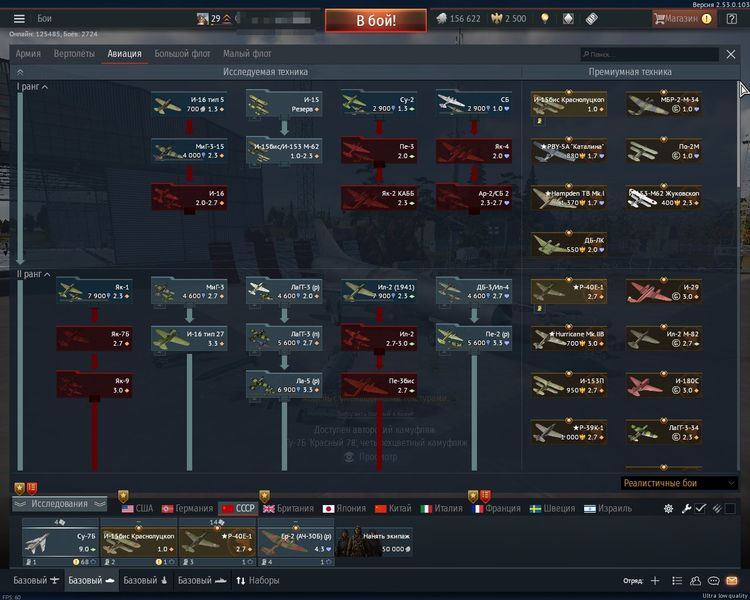This screenshot has height=600, width=750.
Task: Open the hamburger main menu
Action: point(19,18)
